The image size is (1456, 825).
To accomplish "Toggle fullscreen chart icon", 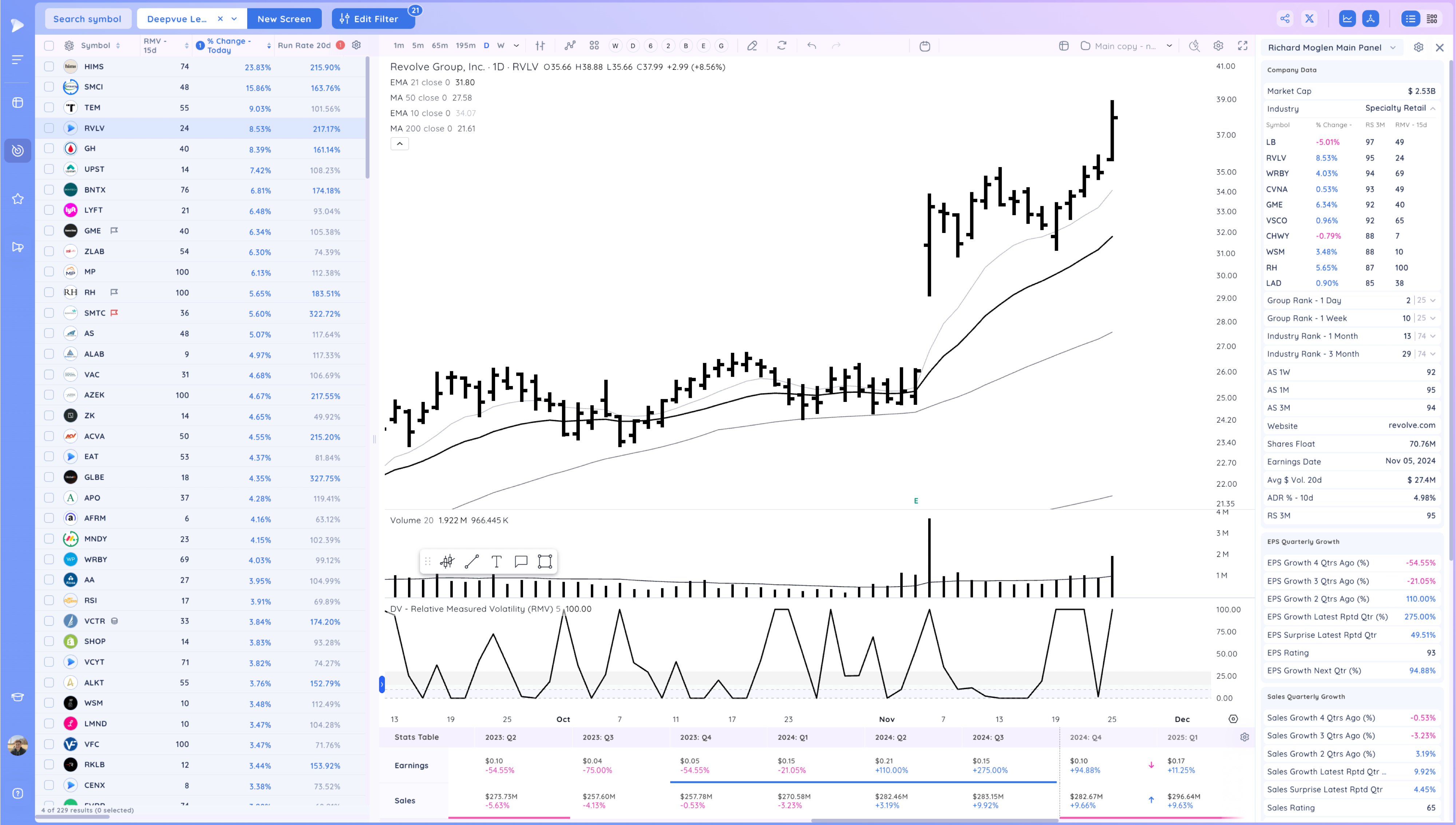I will point(1242,46).
